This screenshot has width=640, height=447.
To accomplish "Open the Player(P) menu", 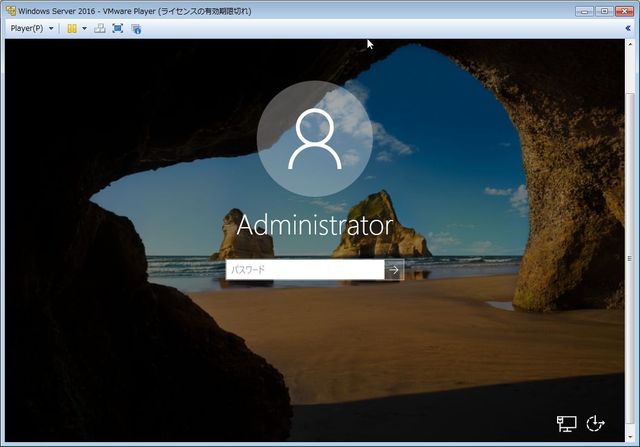I will (27, 29).
